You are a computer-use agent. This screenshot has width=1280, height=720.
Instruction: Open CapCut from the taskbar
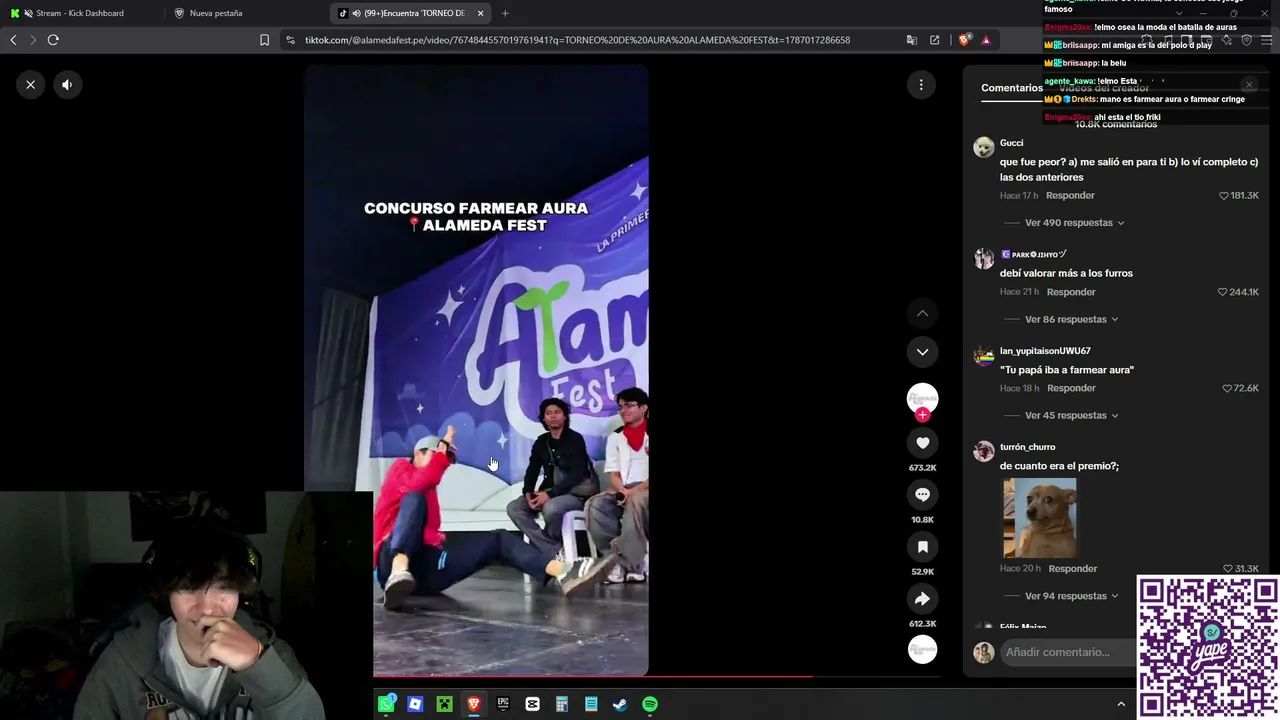532,704
